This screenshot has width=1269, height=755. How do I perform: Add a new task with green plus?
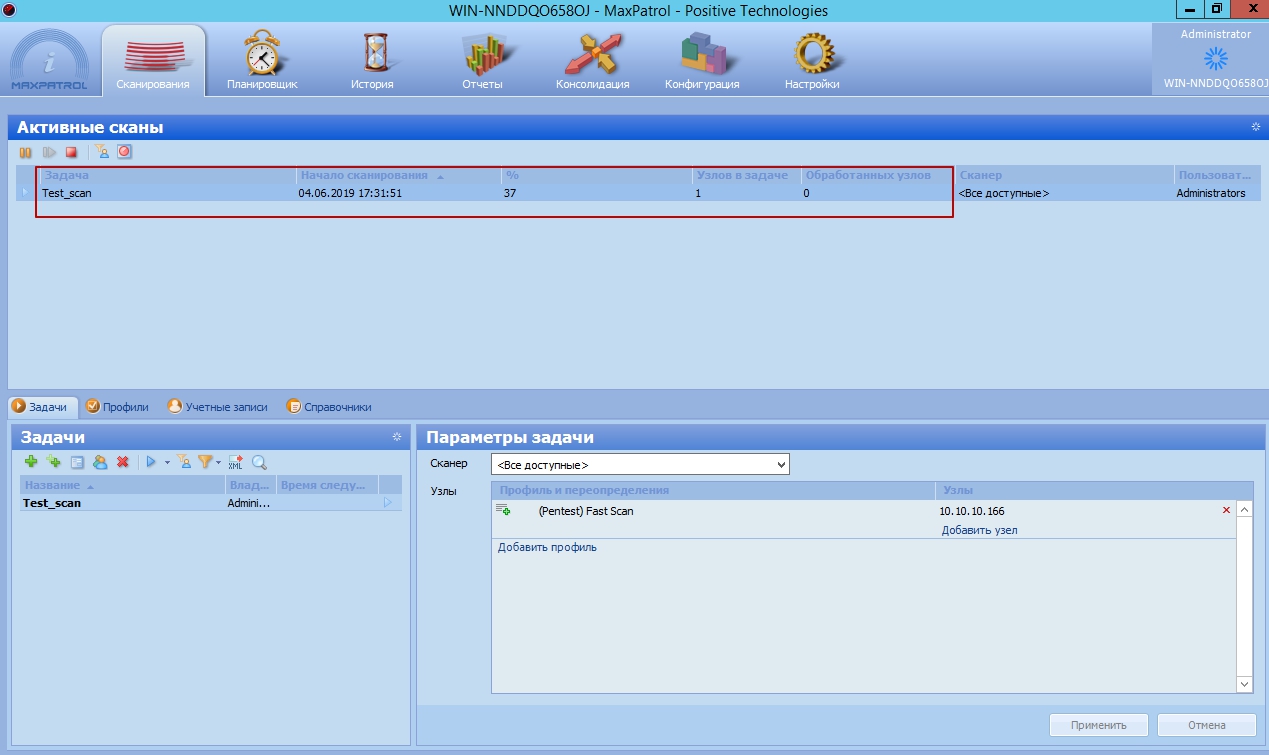31,462
